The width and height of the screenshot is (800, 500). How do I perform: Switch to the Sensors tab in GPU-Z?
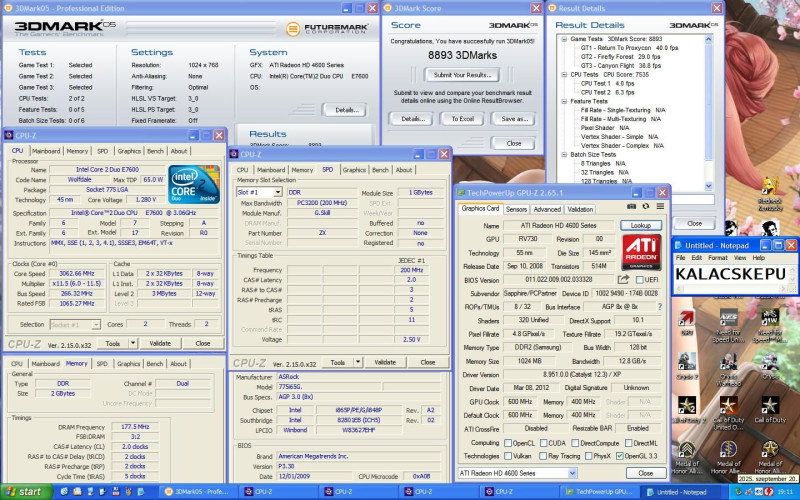click(516, 209)
